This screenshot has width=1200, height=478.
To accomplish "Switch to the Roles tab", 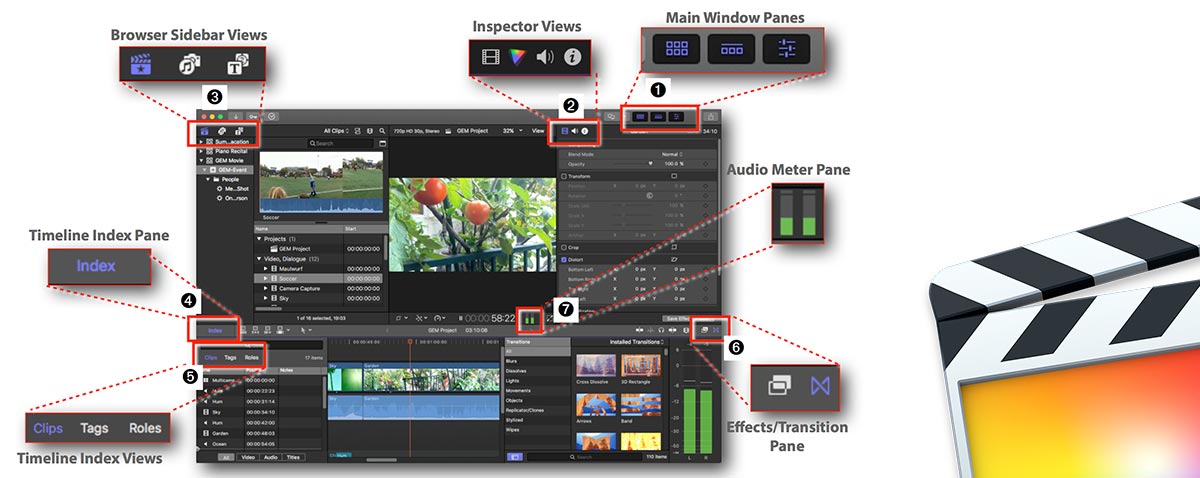I will 252,357.
